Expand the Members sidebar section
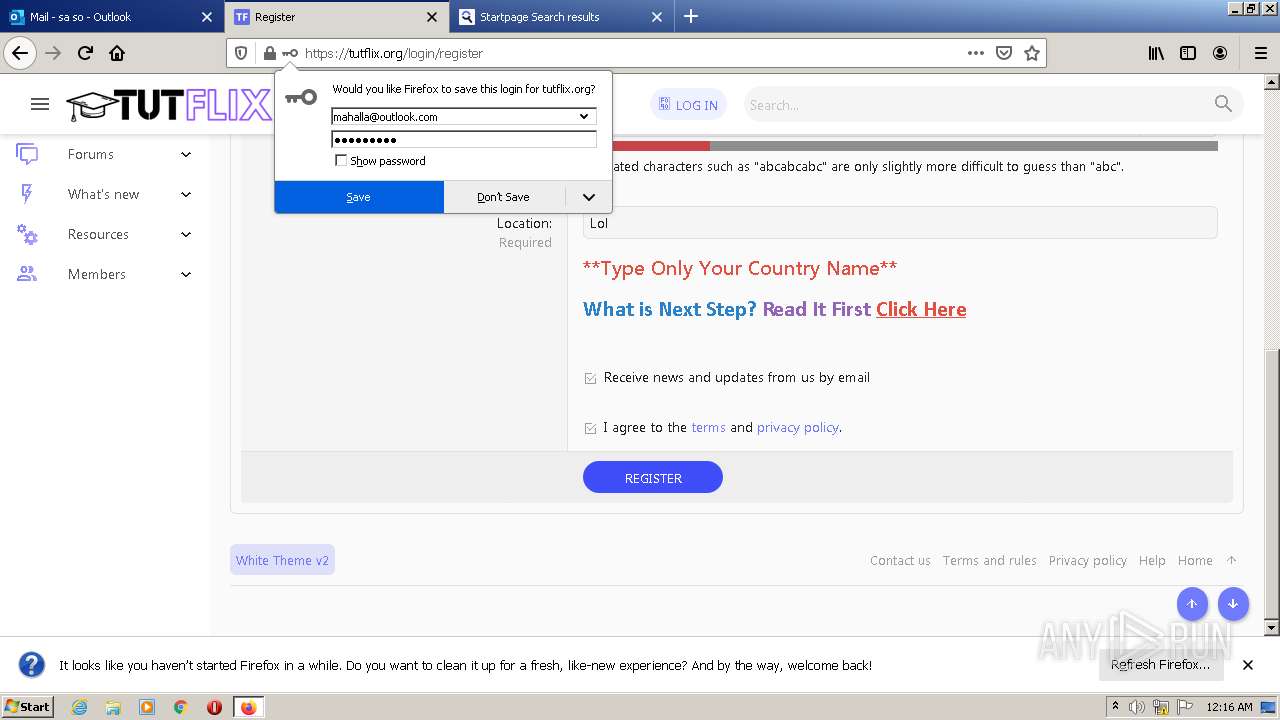Screen dimensions: 1280x720 186,274
